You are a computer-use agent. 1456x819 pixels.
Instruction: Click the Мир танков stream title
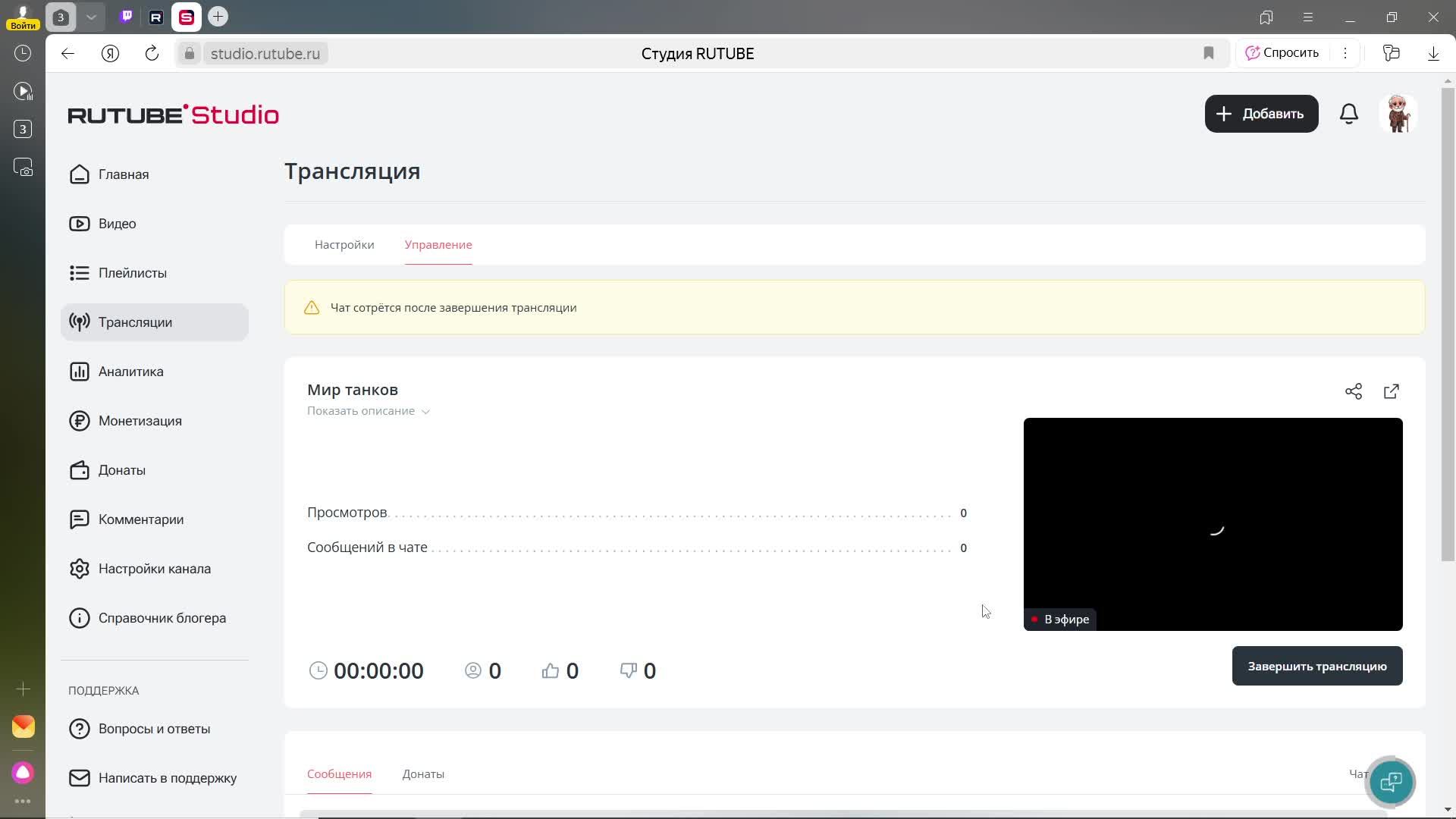pos(353,390)
